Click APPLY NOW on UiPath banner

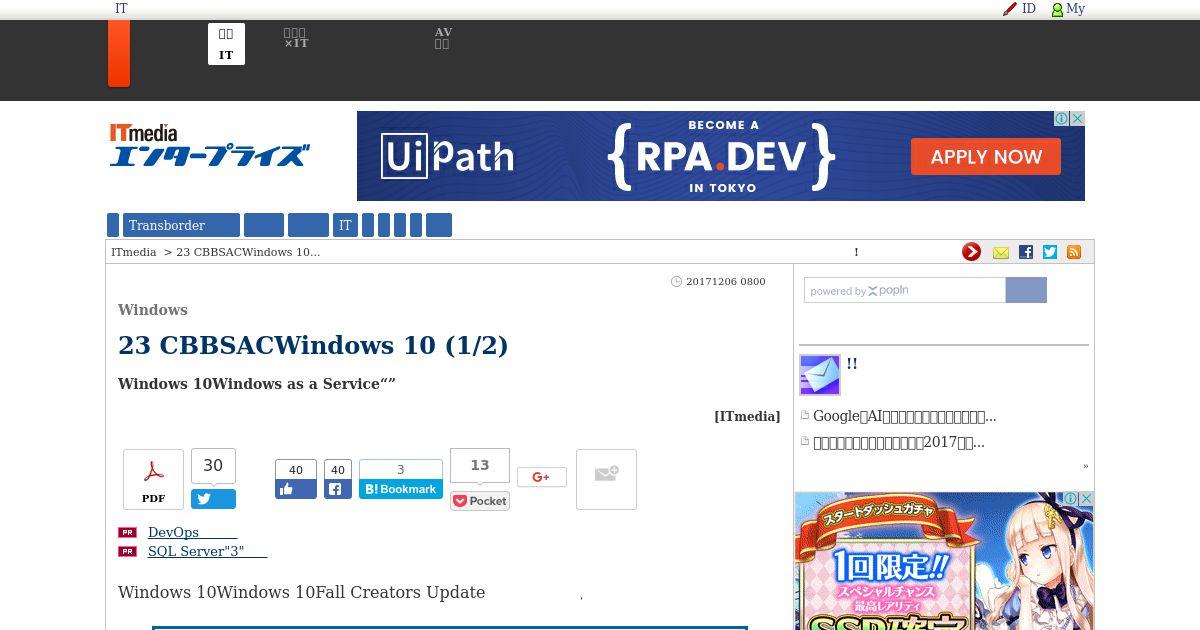tap(986, 157)
